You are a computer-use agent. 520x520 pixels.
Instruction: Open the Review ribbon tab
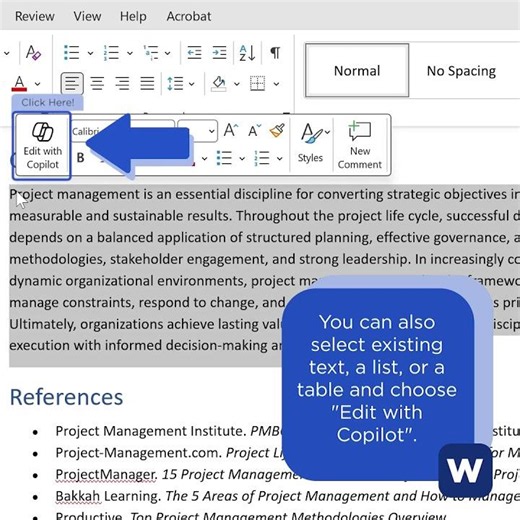[x=35, y=16]
